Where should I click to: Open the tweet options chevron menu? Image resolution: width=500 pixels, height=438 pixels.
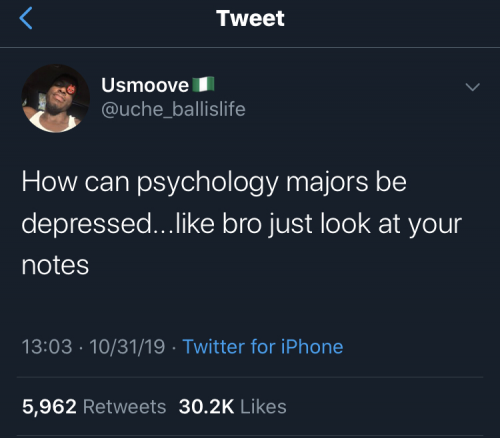point(472,87)
